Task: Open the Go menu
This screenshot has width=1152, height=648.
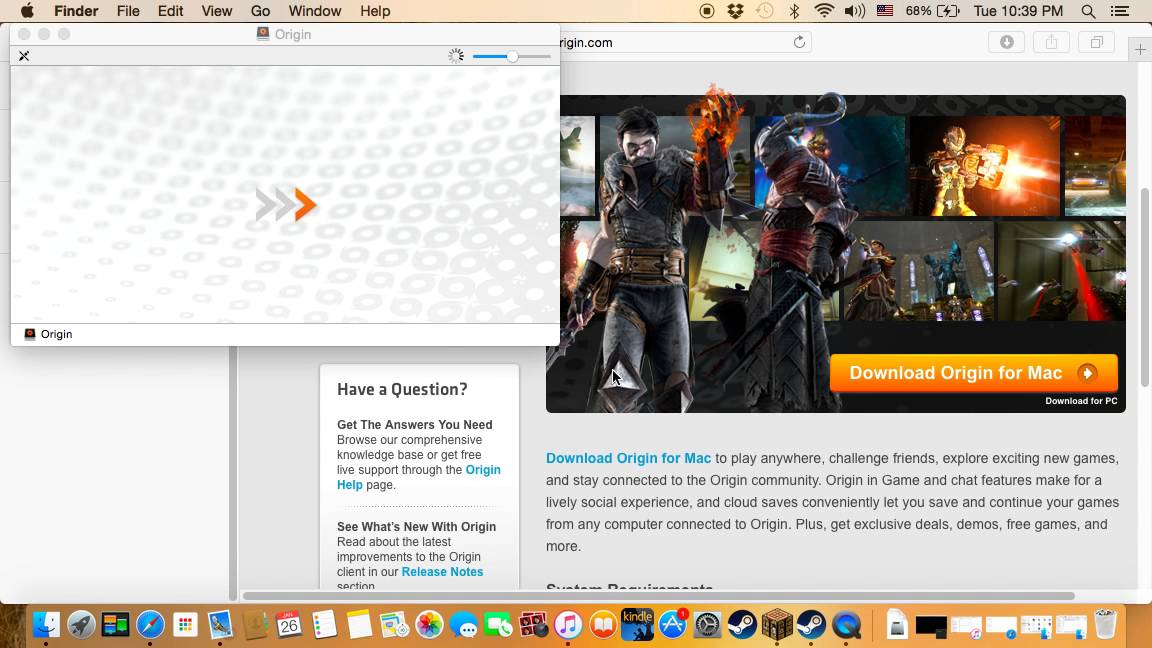Action: coord(260,11)
